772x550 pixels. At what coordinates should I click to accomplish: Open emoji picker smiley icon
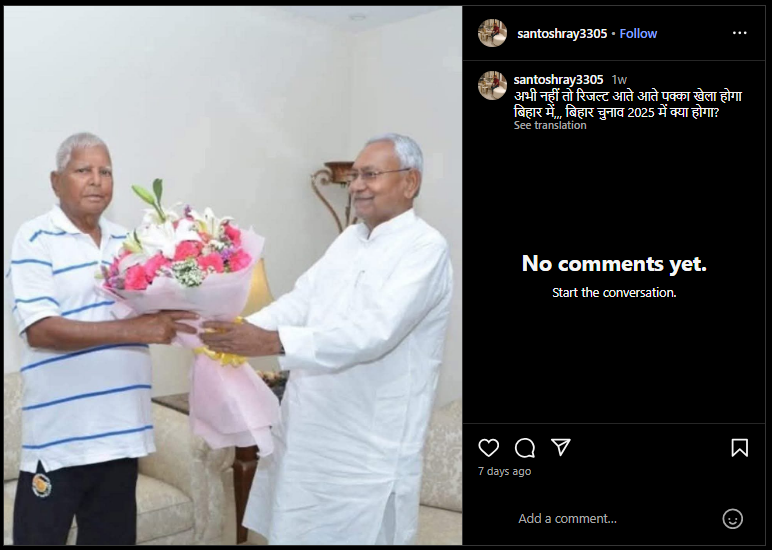732,518
